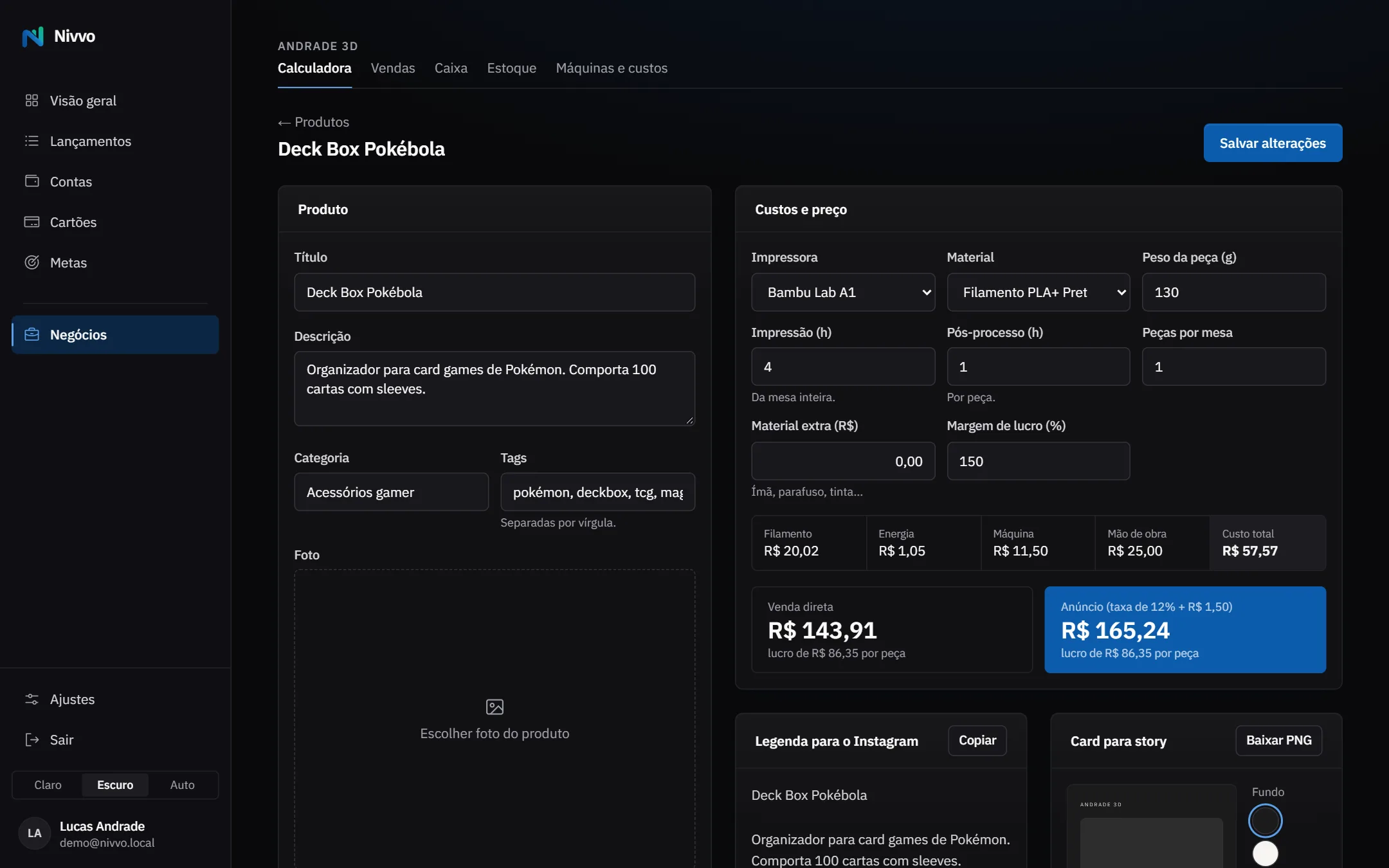Open Visão geral grid icon
1389x868 pixels.
point(32,100)
